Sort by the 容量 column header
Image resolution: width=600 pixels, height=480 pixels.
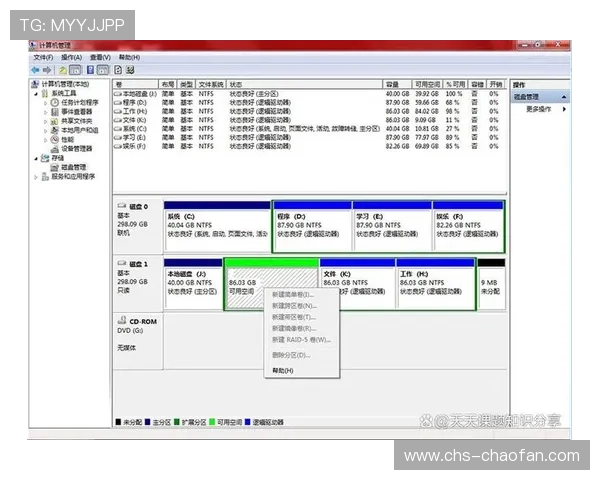click(x=393, y=84)
